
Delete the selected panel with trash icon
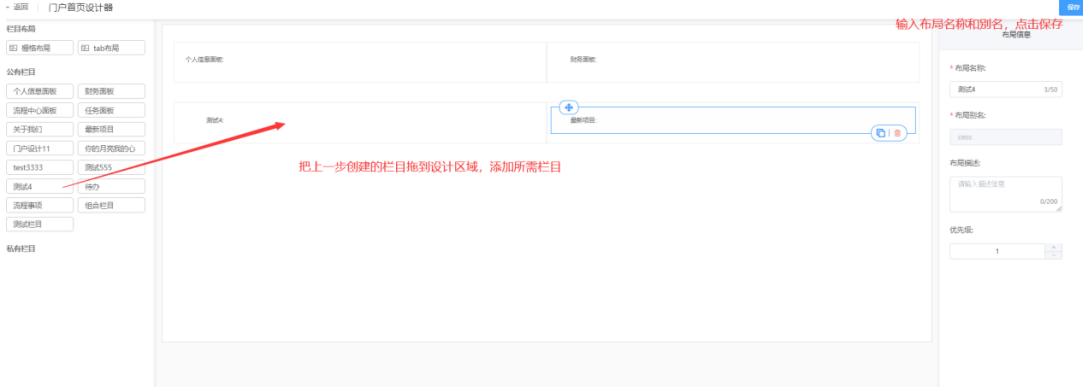click(x=897, y=133)
